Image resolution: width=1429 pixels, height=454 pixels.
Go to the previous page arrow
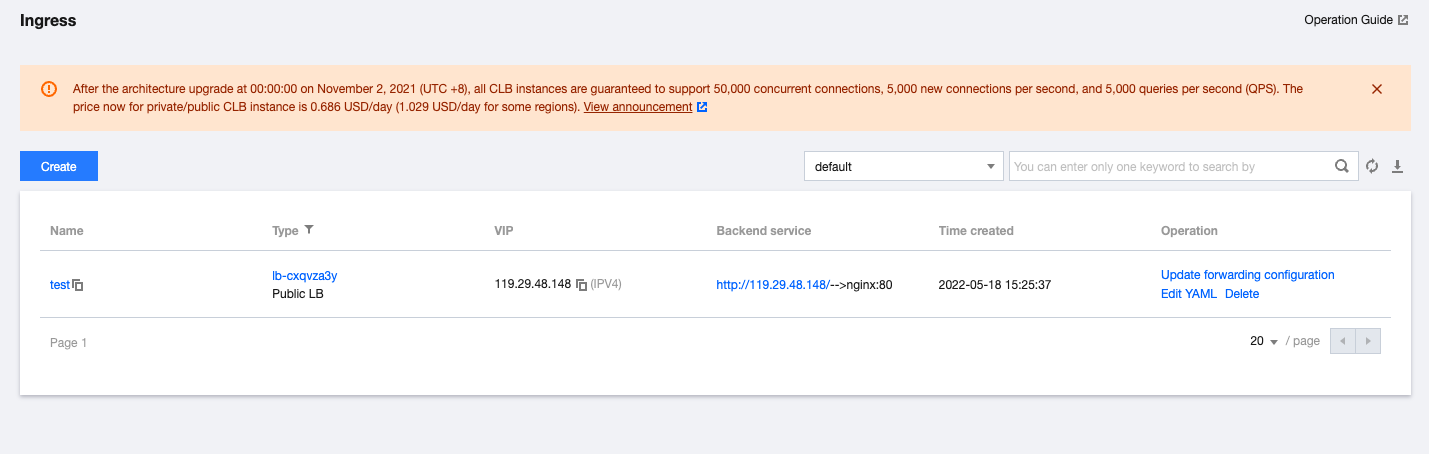[1343, 341]
